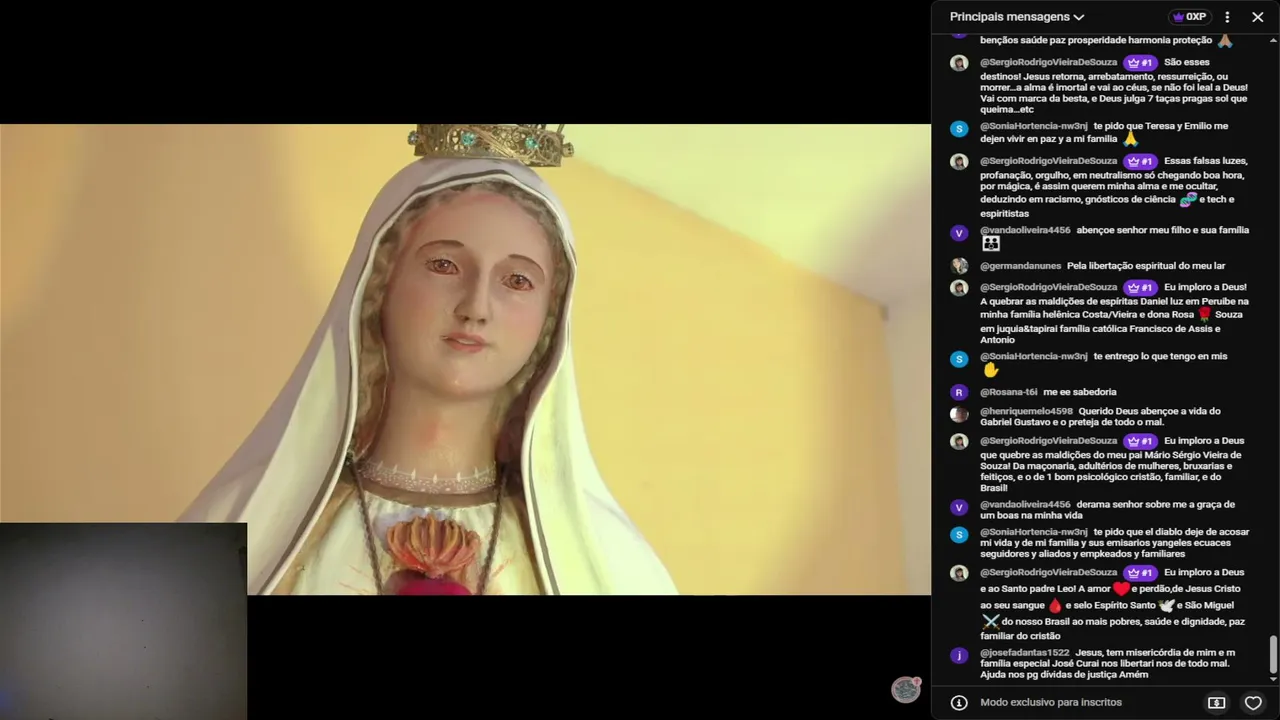Image resolution: width=1280 pixels, height=720 pixels.
Task: Click Sonia's avatar on "el diablo deje de acosar" message
Action: (959, 534)
